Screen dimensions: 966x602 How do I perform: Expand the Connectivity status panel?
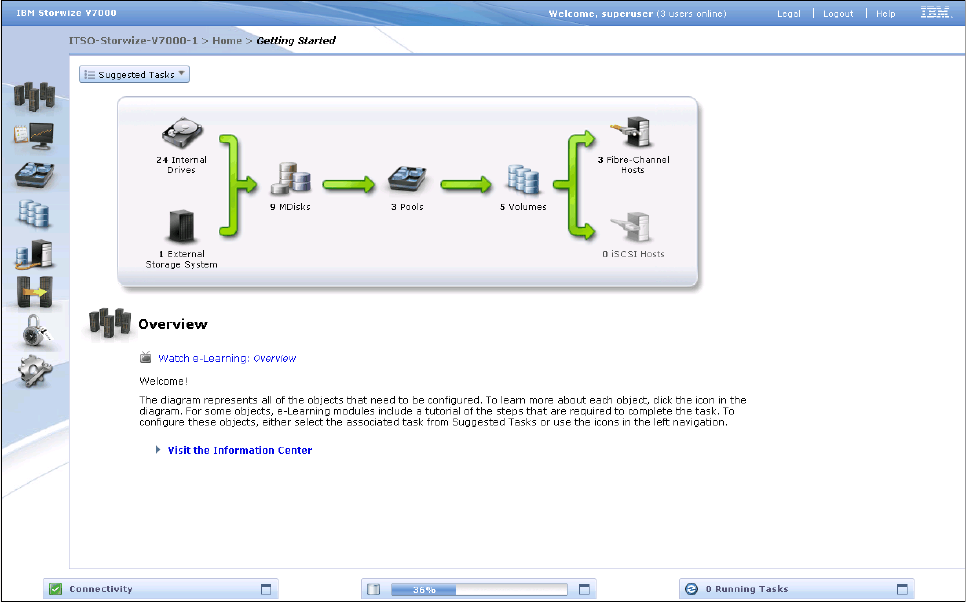point(266,589)
